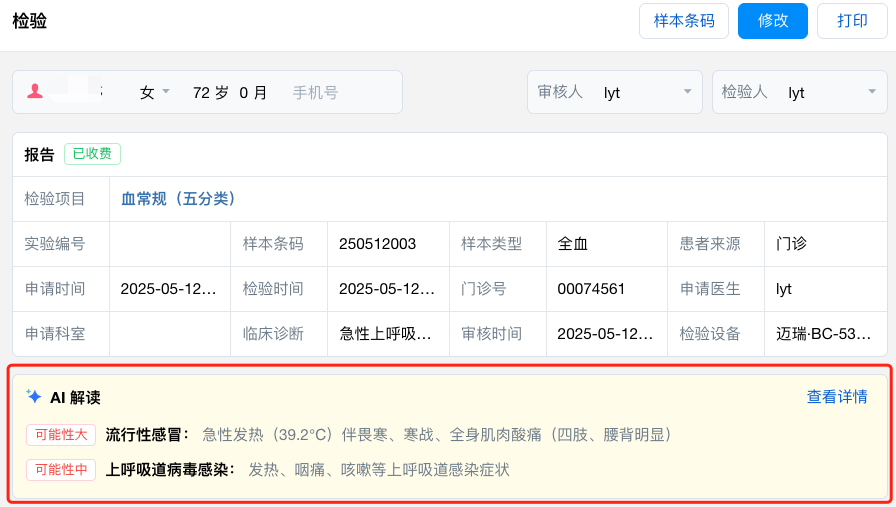Open 查看详情 link in AI panel

tap(837, 397)
